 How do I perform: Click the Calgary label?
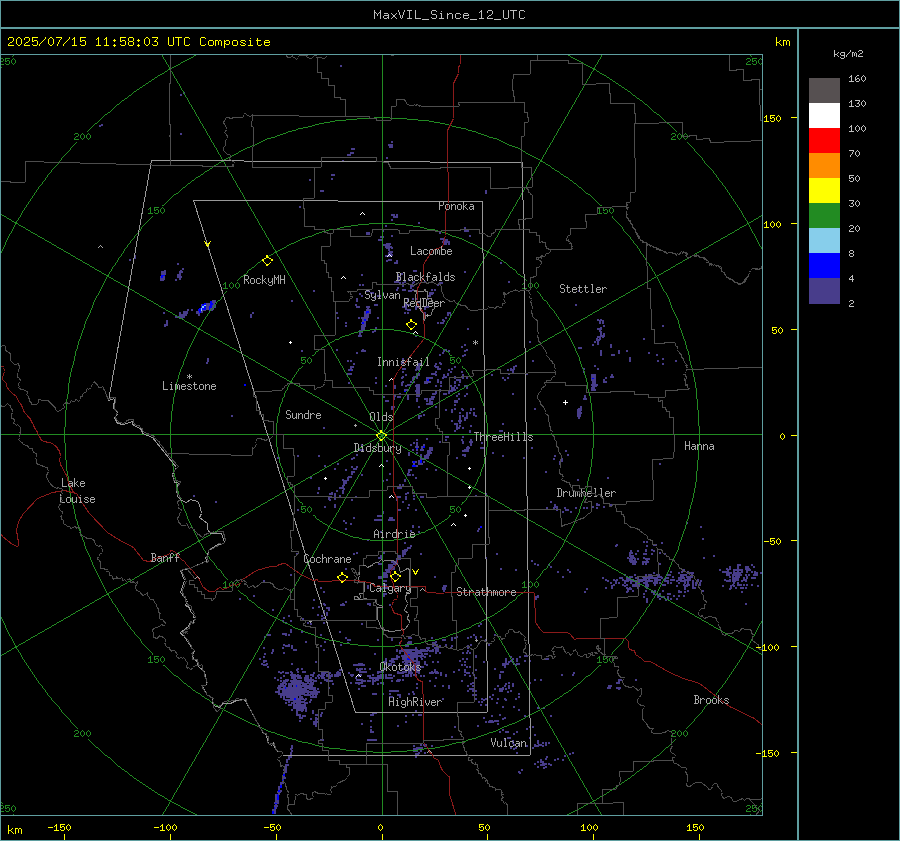point(390,588)
